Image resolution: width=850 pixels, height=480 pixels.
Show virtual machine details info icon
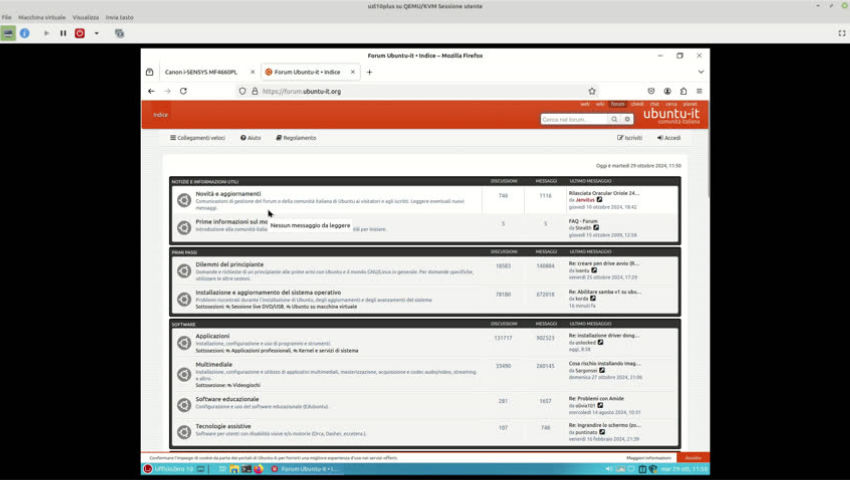tap(25, 33)
